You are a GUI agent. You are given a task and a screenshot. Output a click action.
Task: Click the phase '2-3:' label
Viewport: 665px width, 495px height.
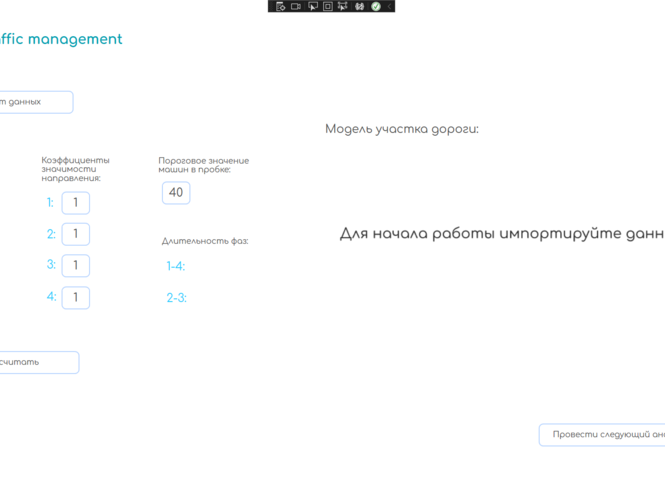176,298
